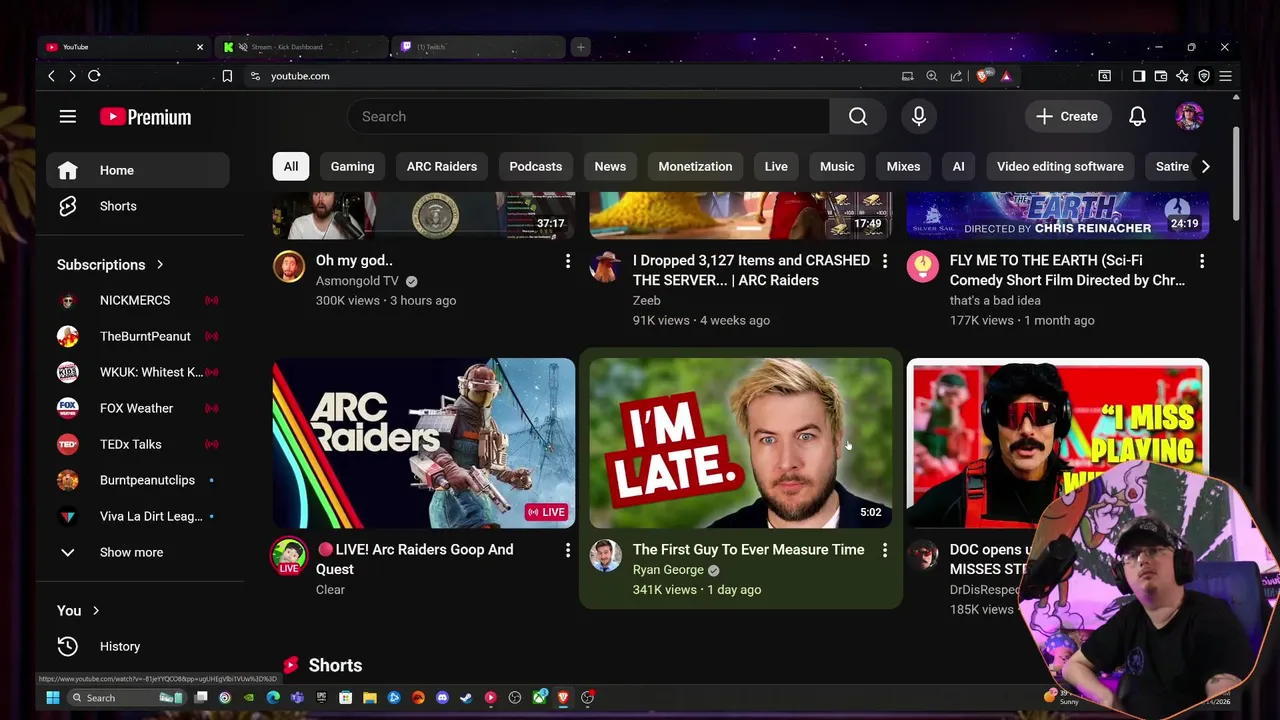Open NICKMERCS subscription channel
Viewport: 1280px width, 720px height.
pyautogui.click(x=137, y=300)
